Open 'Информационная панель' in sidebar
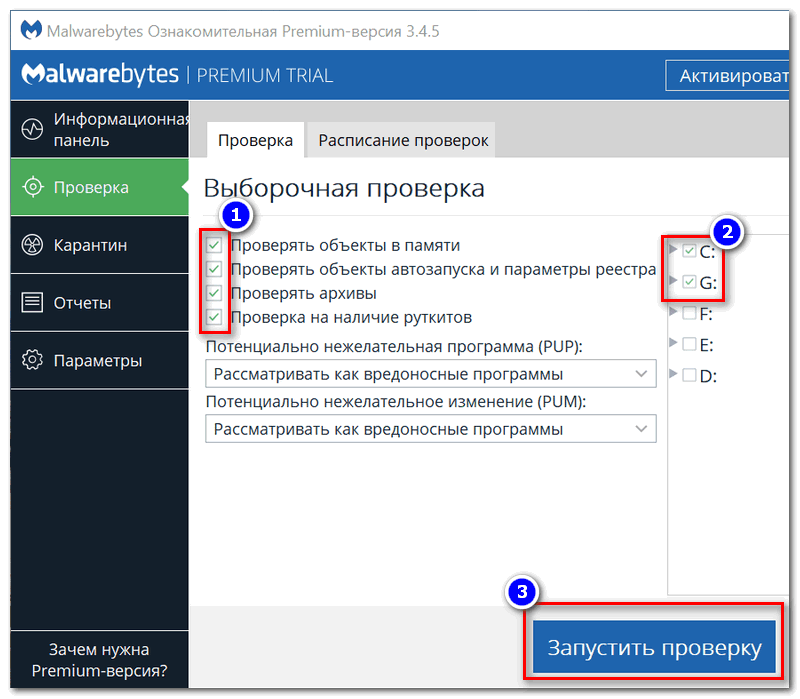 point(99,129)
